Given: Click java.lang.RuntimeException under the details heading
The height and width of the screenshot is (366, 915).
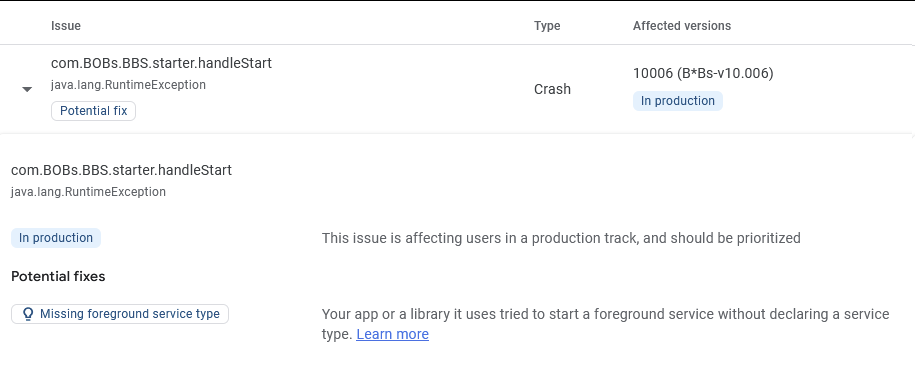Looking at the screenshot, I should [88, 192].
